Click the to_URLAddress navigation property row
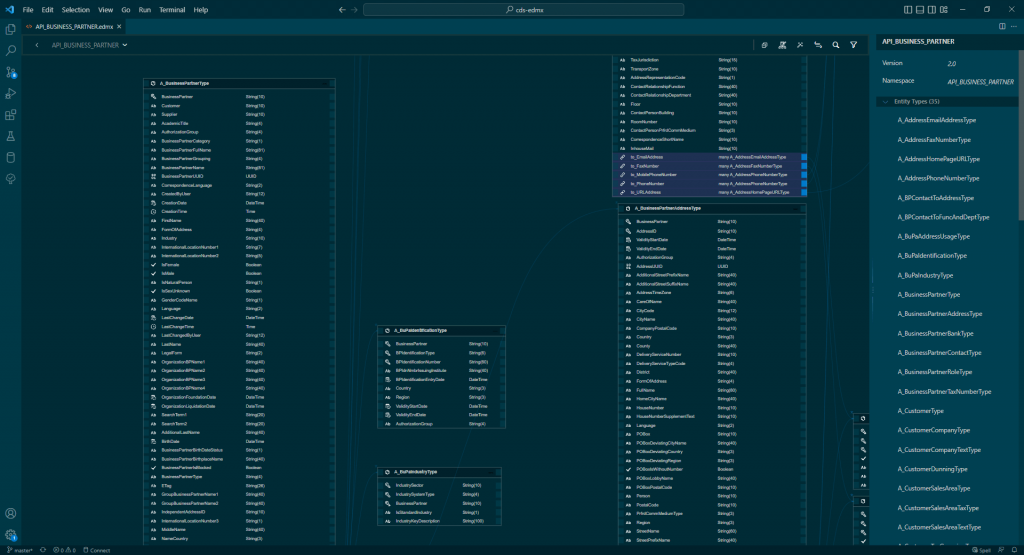 pos(709,193)
